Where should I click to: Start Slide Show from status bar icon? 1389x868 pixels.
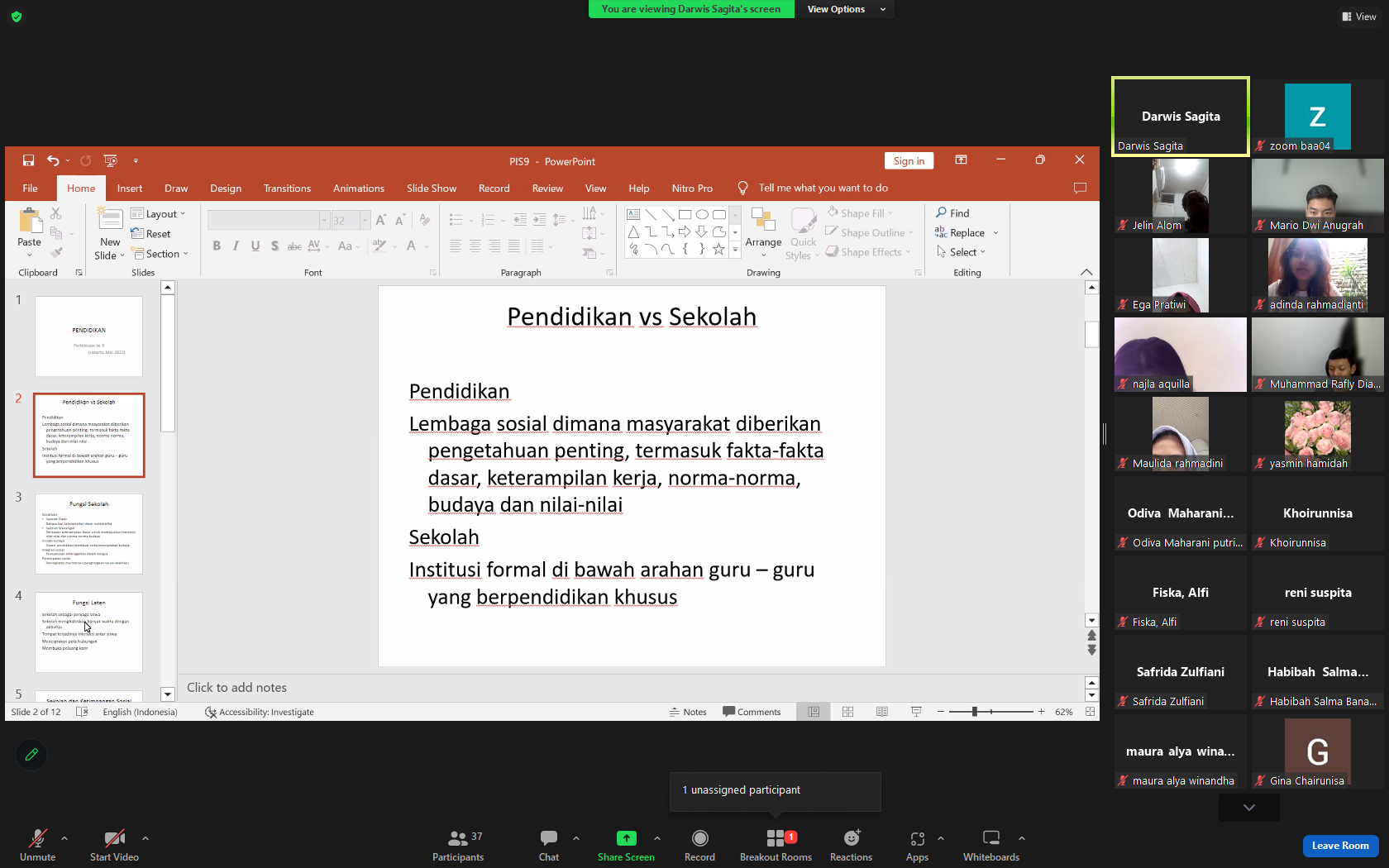click(x=916, y=712)
